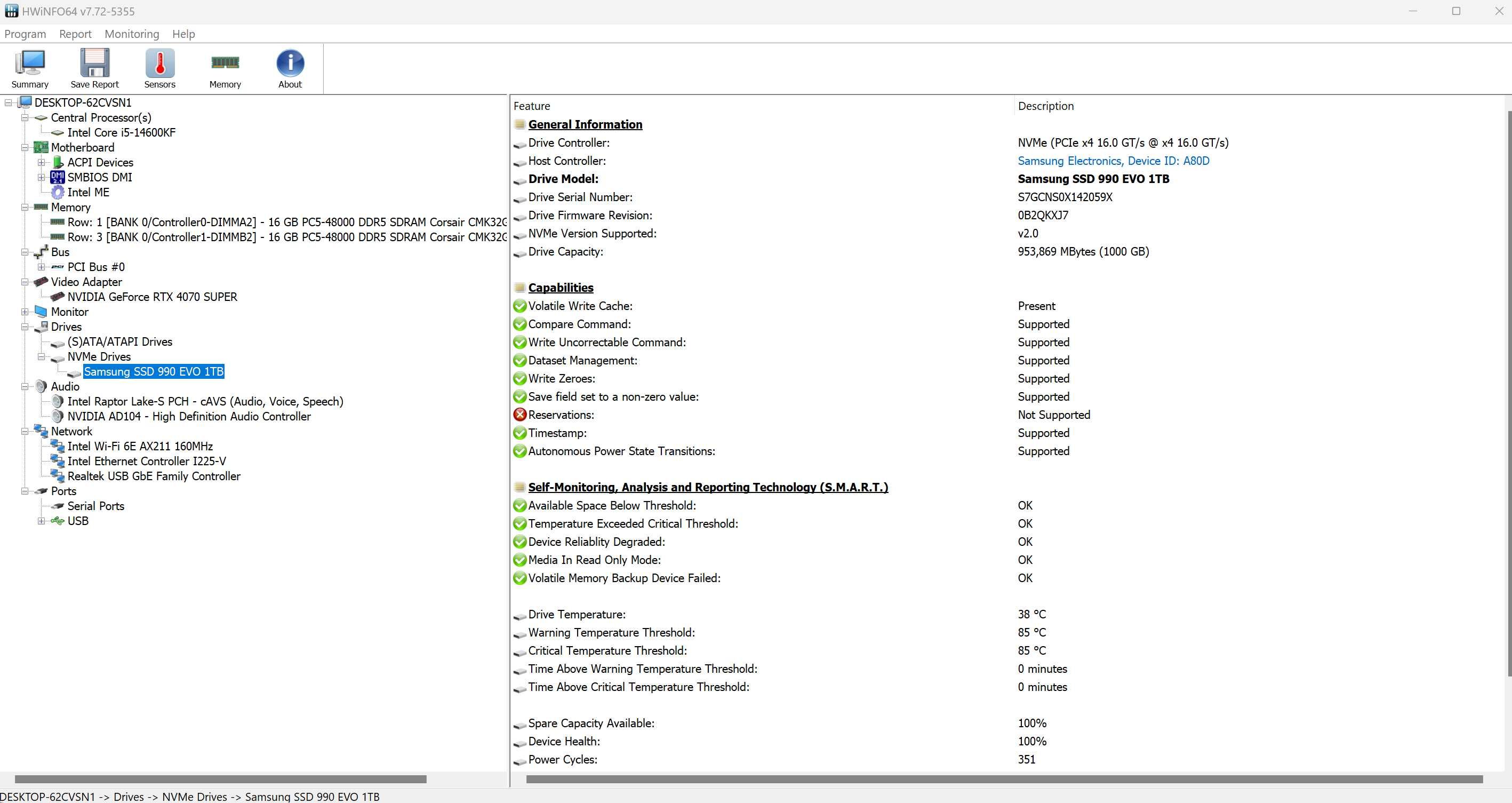Viewport: 1512px width, 803px height.
Task: Open the Summary toolbar icon
Action: pyautogui.click(x=29, y=69)
